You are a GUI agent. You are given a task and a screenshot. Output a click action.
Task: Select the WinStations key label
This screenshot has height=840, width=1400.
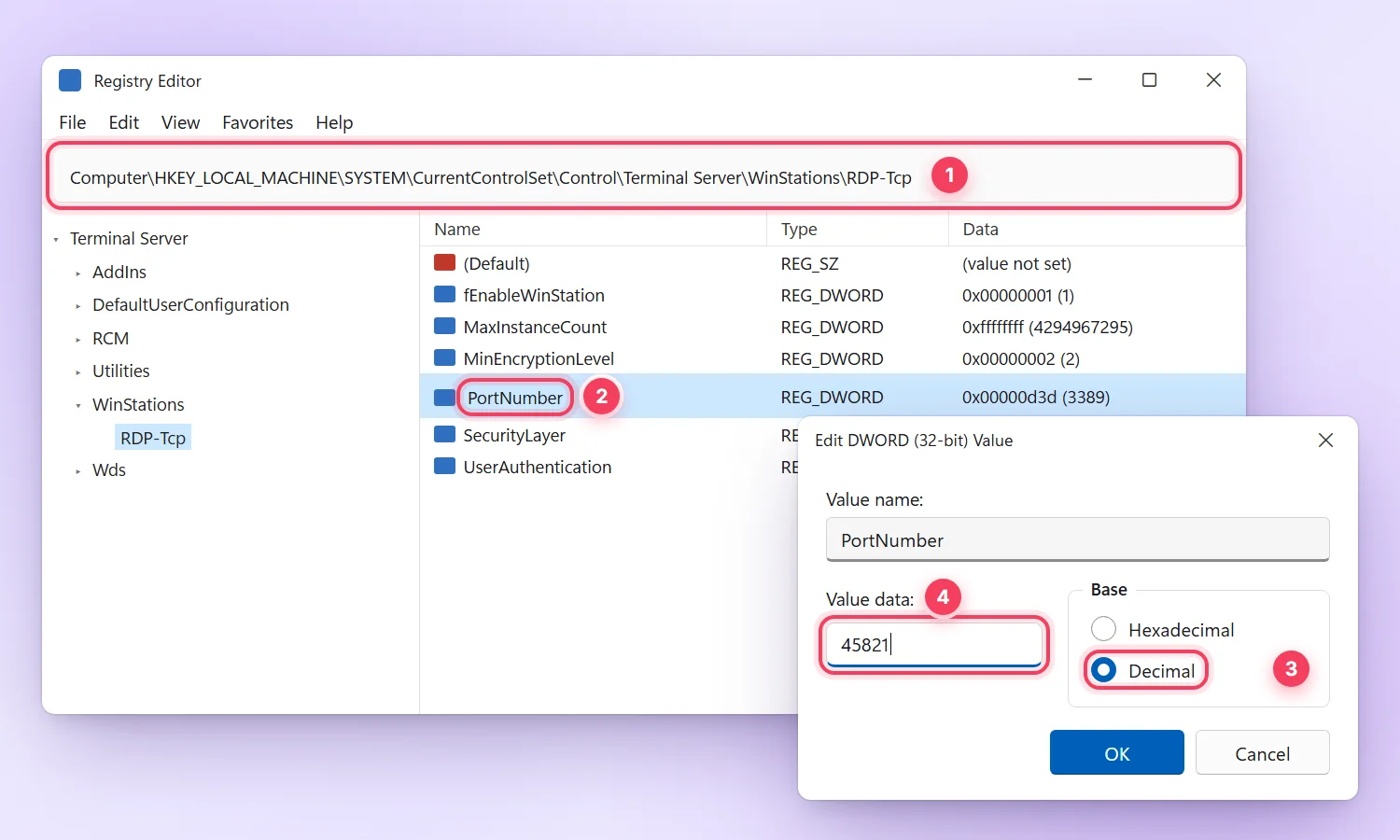pyautogui.click(x=138, y=404)
